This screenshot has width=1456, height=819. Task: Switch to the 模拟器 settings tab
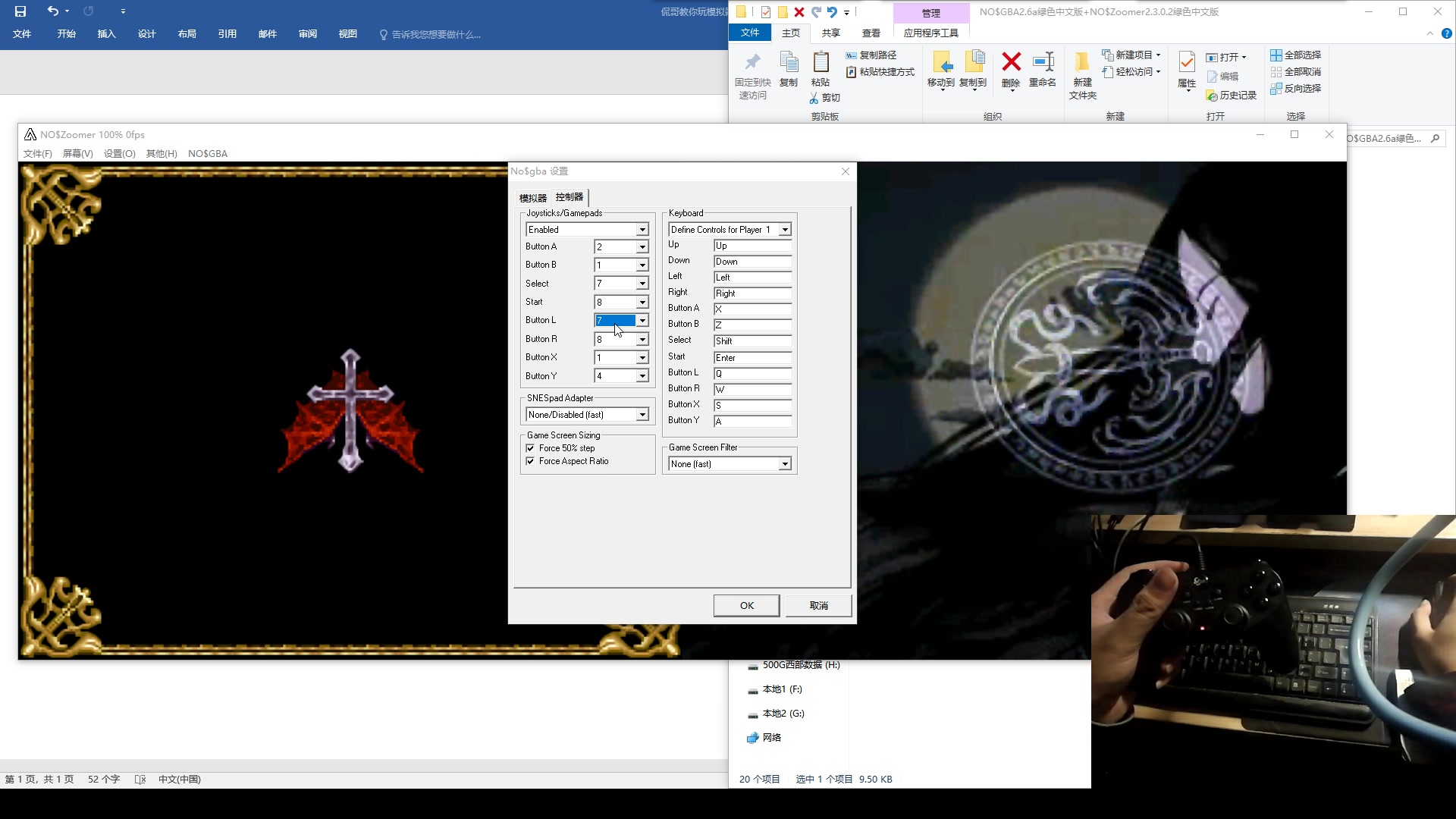pos(532,198)
